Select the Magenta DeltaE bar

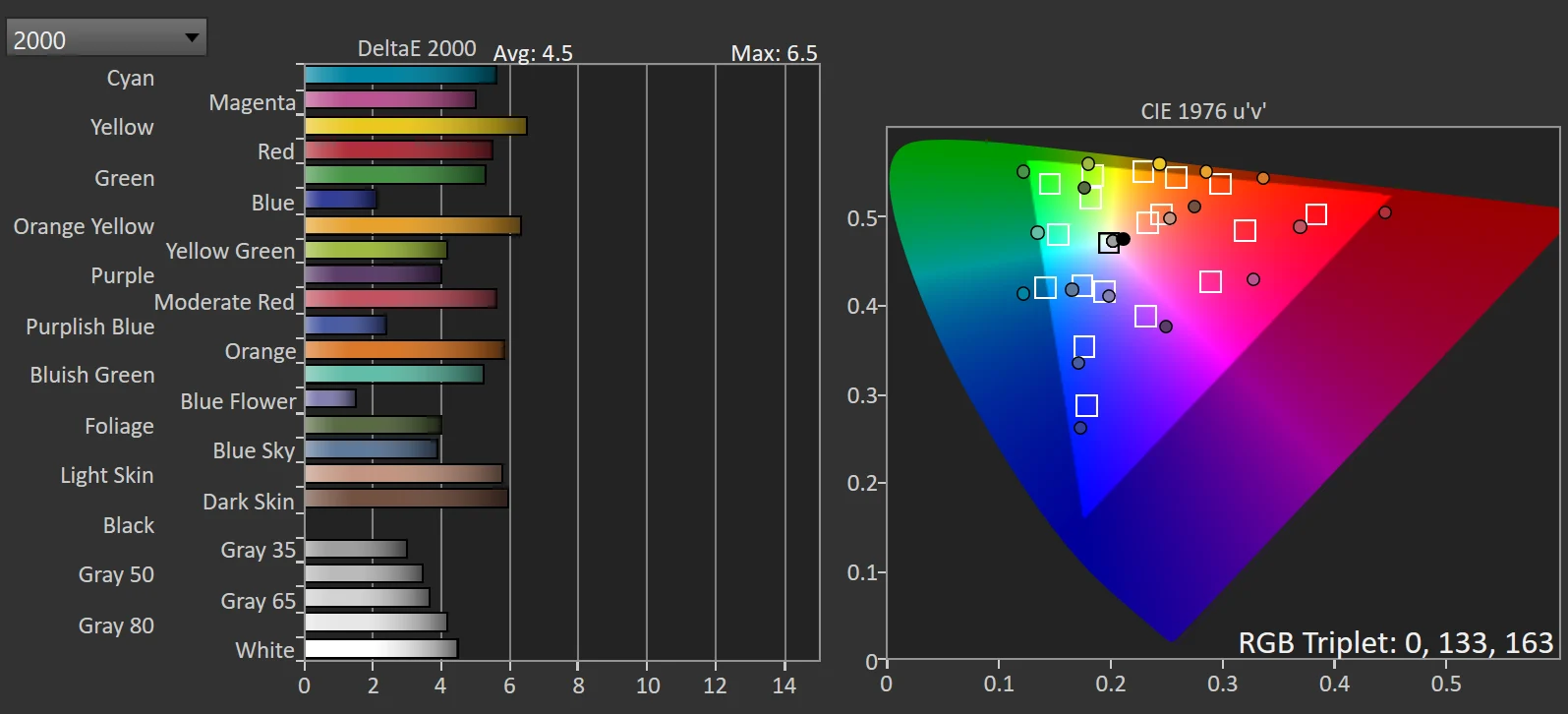pos(390,99)
